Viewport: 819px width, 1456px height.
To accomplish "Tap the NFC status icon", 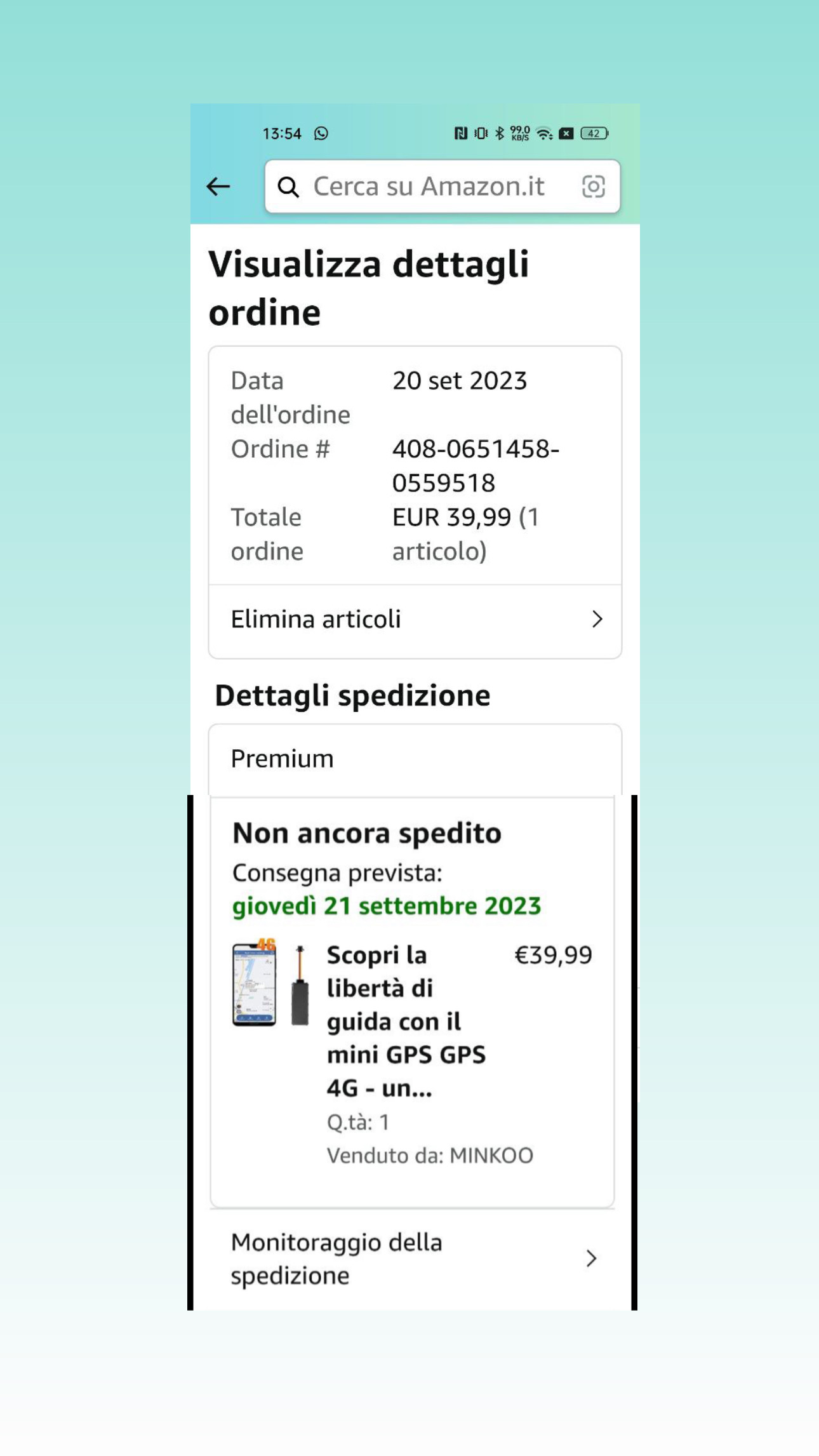I will (x=461, y=133).
